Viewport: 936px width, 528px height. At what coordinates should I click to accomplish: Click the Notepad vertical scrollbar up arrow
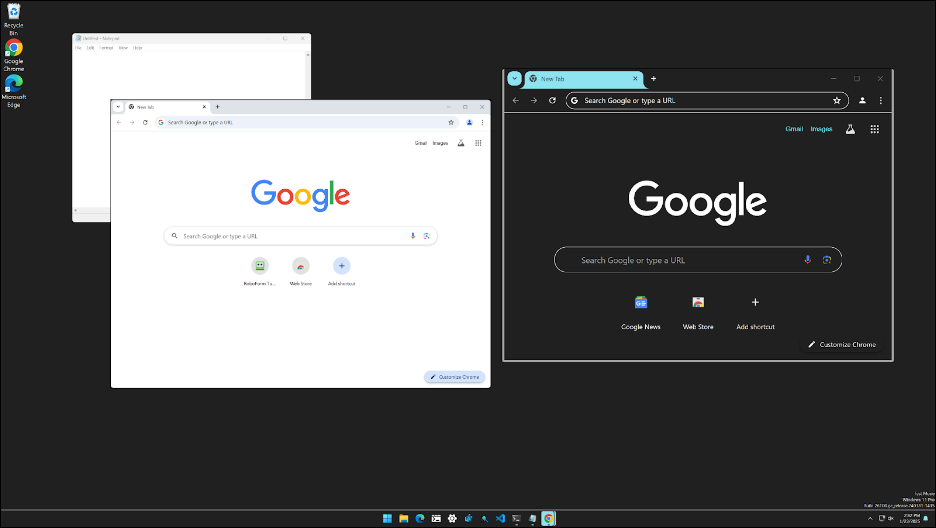308,55
